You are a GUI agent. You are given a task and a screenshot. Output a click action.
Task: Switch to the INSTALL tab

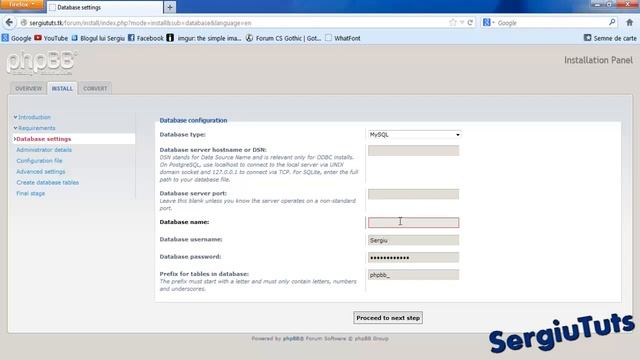click(62, 89)
